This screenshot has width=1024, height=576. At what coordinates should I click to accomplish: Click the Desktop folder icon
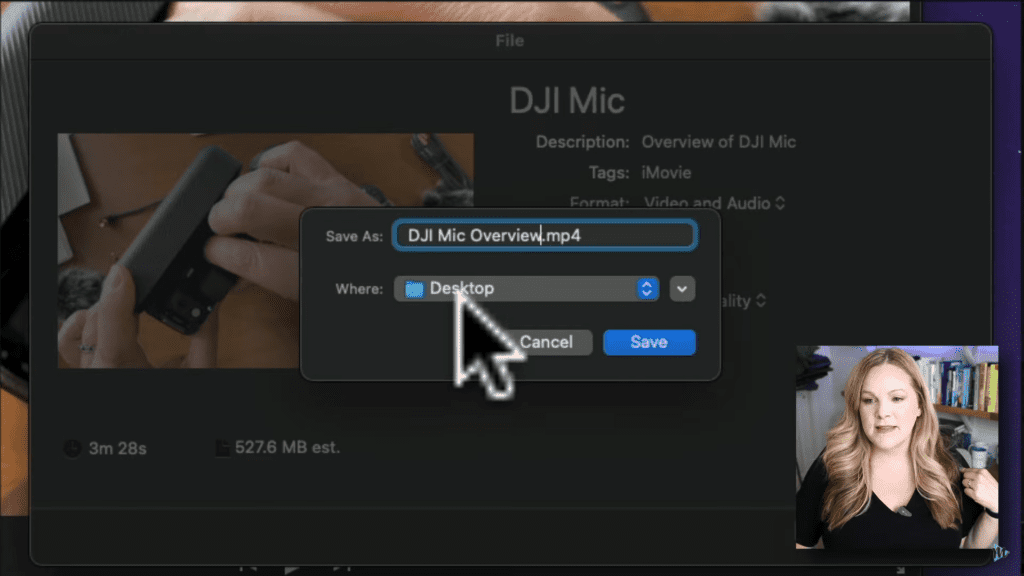(x=414, y=289)
